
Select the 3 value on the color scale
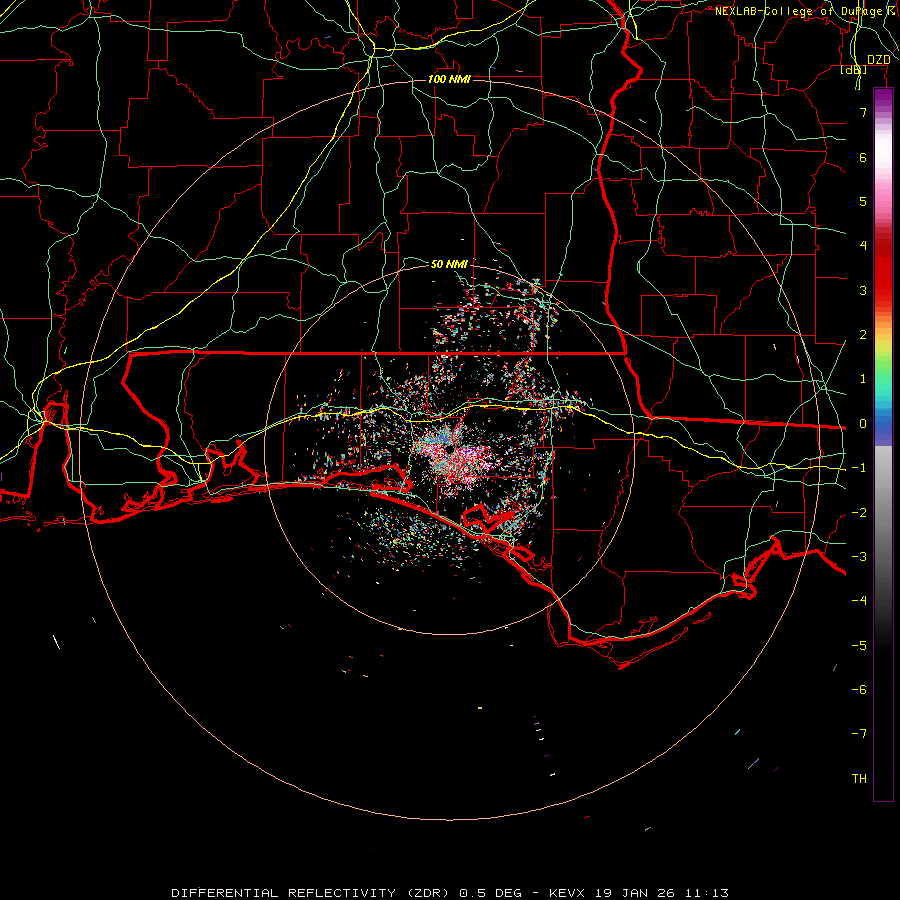point(863,290)
